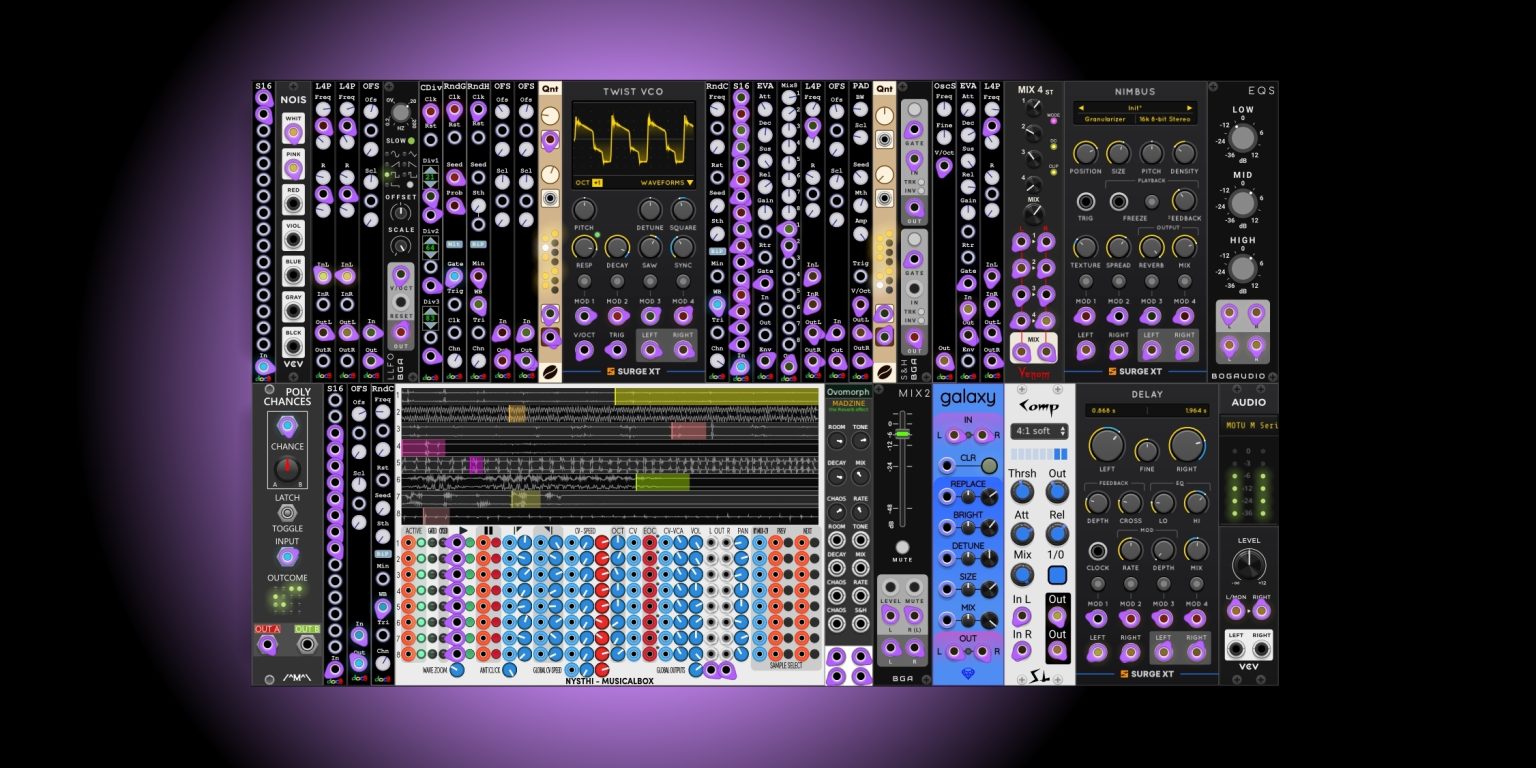This screenshot has width=1536, height=768.
Task: Open the Twist VCO WAVEFORMS dropdown
Action: pyautogui.click(x=667, y=183)
